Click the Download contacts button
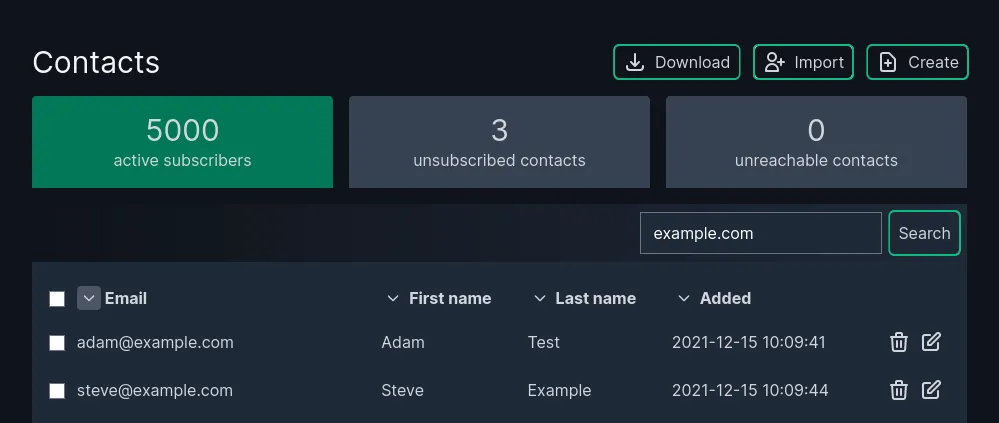The image size is (999, 423). coord(677,62)
